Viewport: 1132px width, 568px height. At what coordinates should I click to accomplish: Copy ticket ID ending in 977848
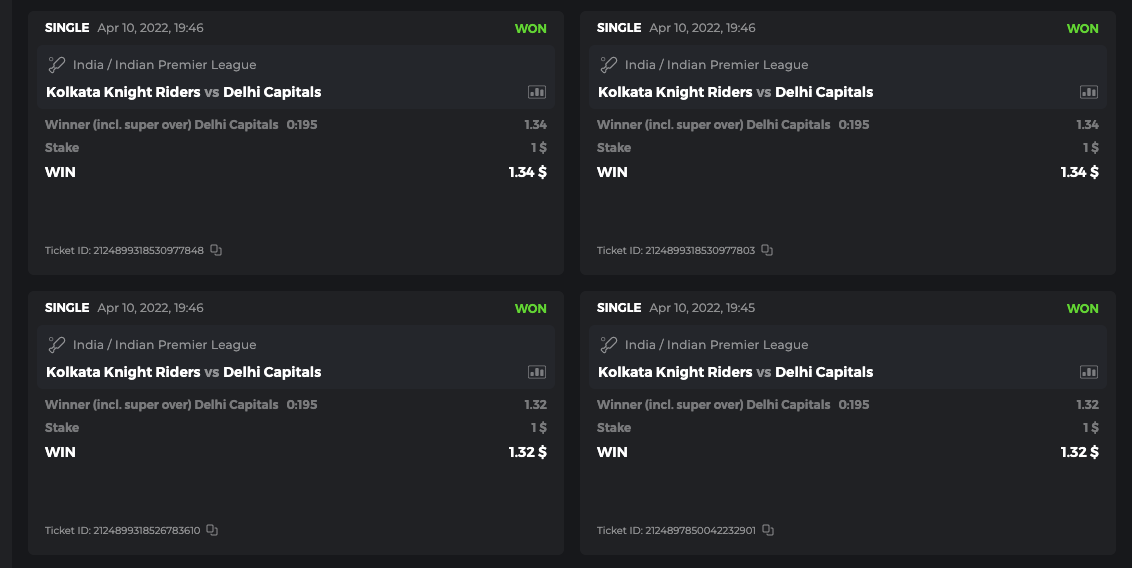point(216,250)
